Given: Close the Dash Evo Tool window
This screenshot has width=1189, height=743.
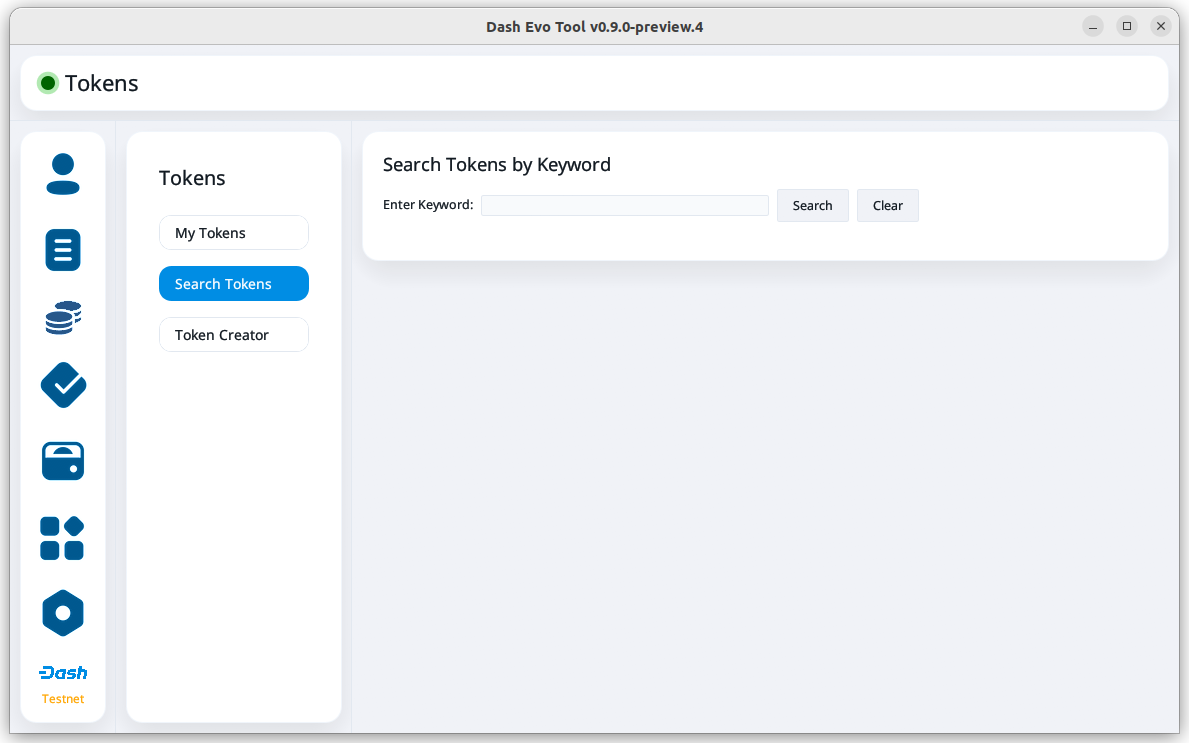Looking at the screenshot, I should coord(1160,27).
